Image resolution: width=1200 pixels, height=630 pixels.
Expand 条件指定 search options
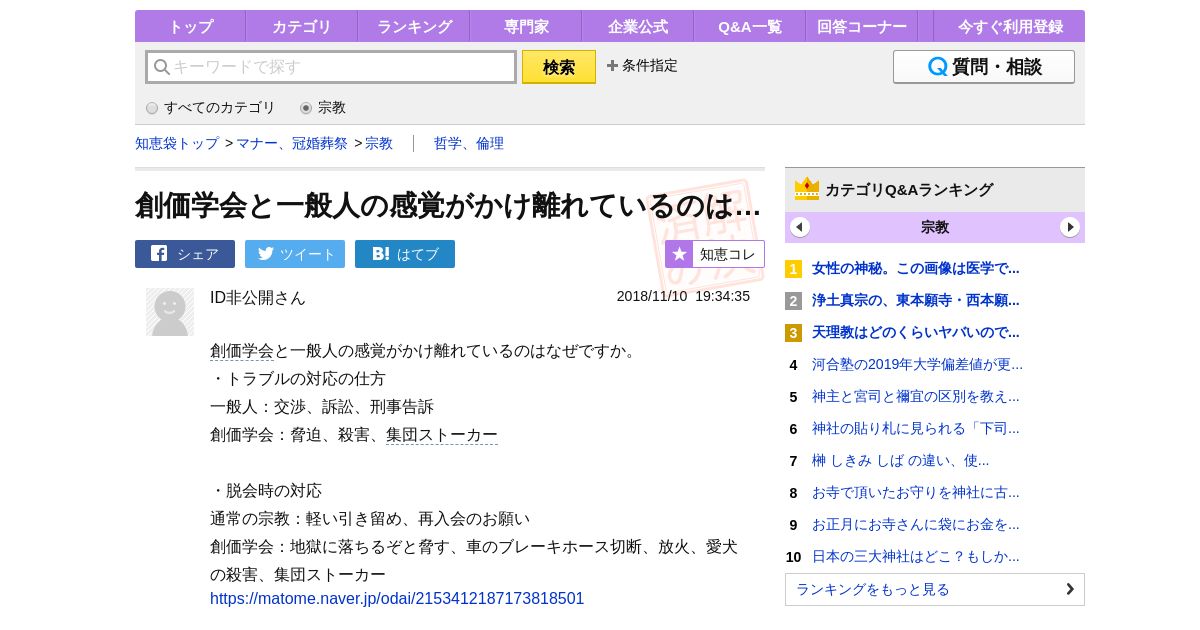coord(642,66)
